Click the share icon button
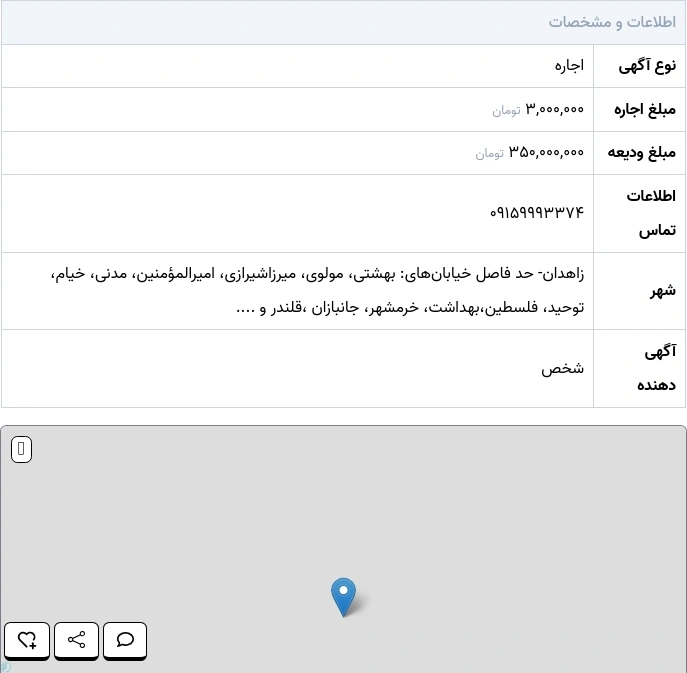Viewport: 687px width, 673px height. (x=76, y=640)
